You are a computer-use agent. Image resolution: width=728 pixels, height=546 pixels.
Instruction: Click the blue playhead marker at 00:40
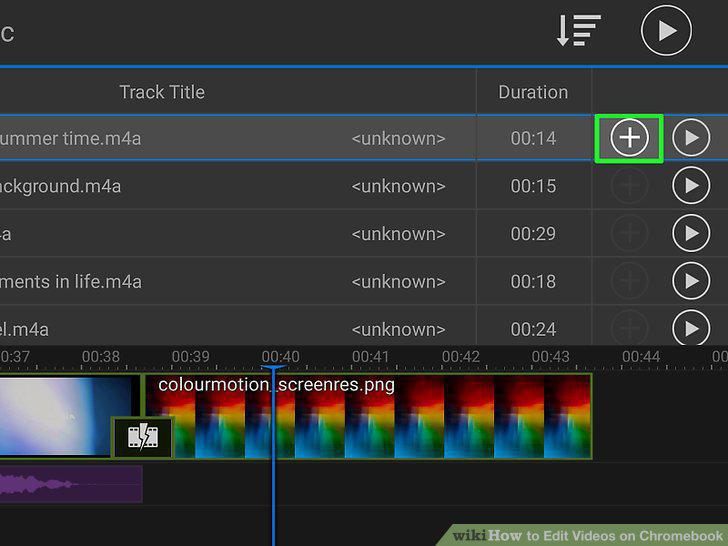coord(273,368)
